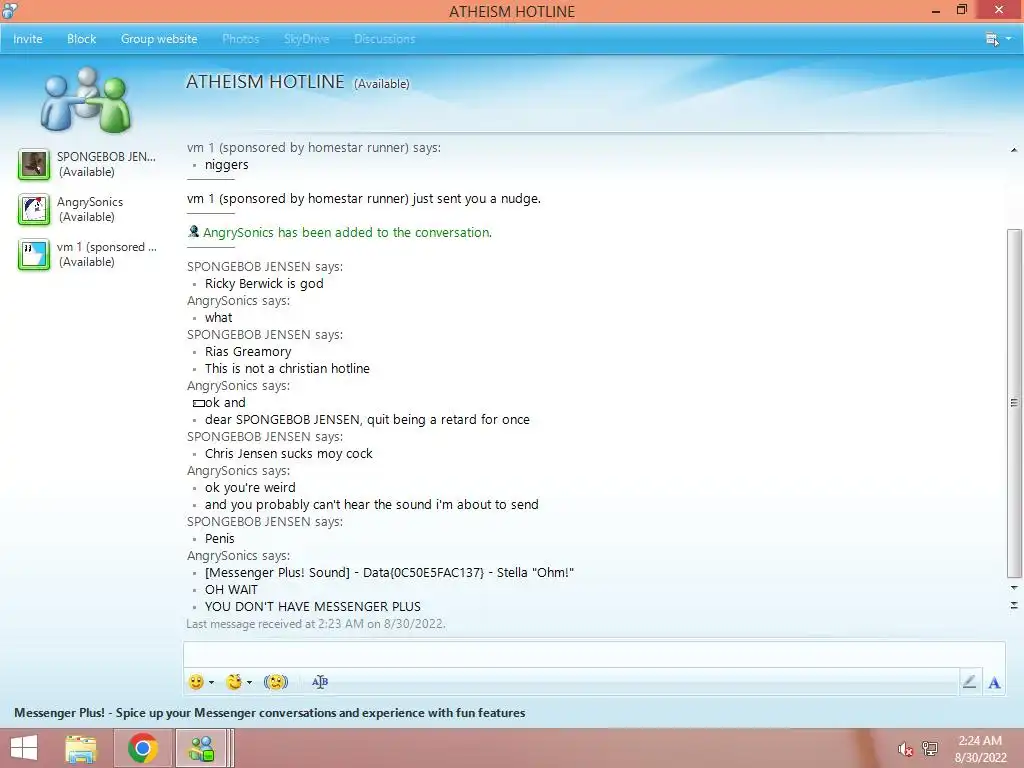Click 'YOU DON'T HAVE MESSENGER PLUS' message
The height and width of the screenshot is (768, 1024).
click(x=313, y=606)
